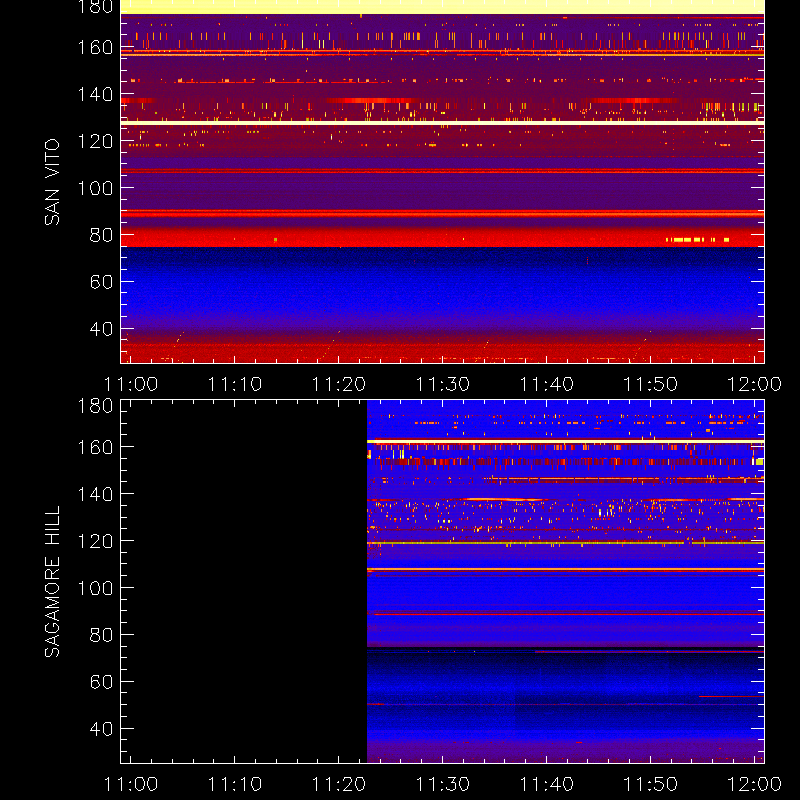
Task: Choose the Sagamore Hill plot's 11:10 time label
Action: click(x=235, y=784)
